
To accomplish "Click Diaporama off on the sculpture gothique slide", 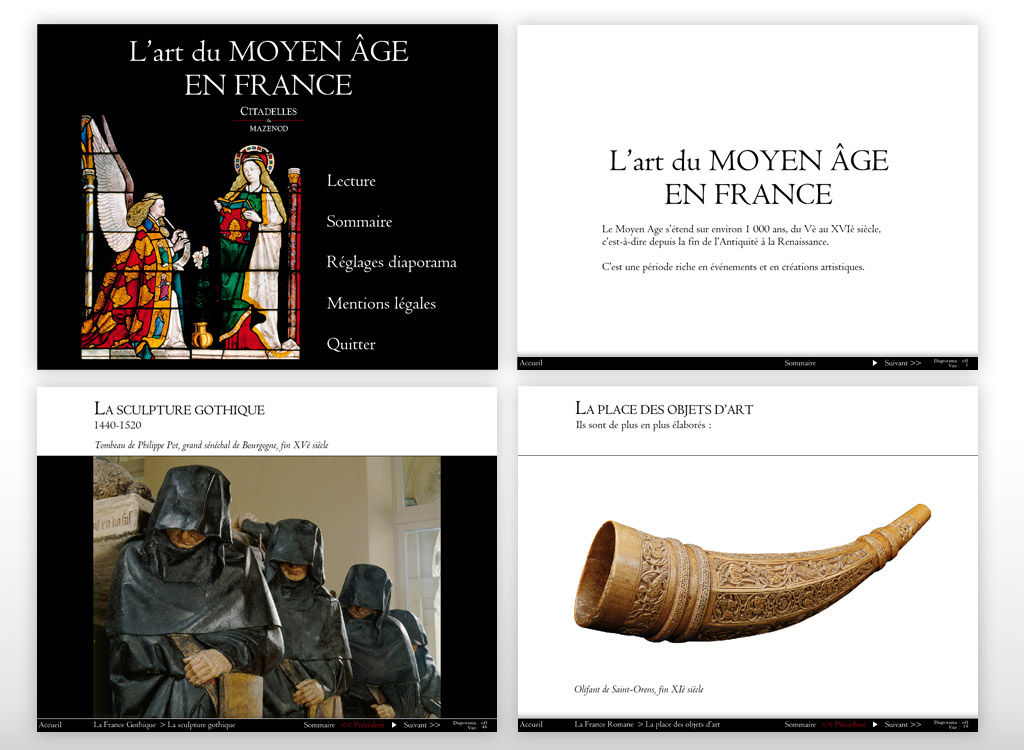I will (470, 725).
